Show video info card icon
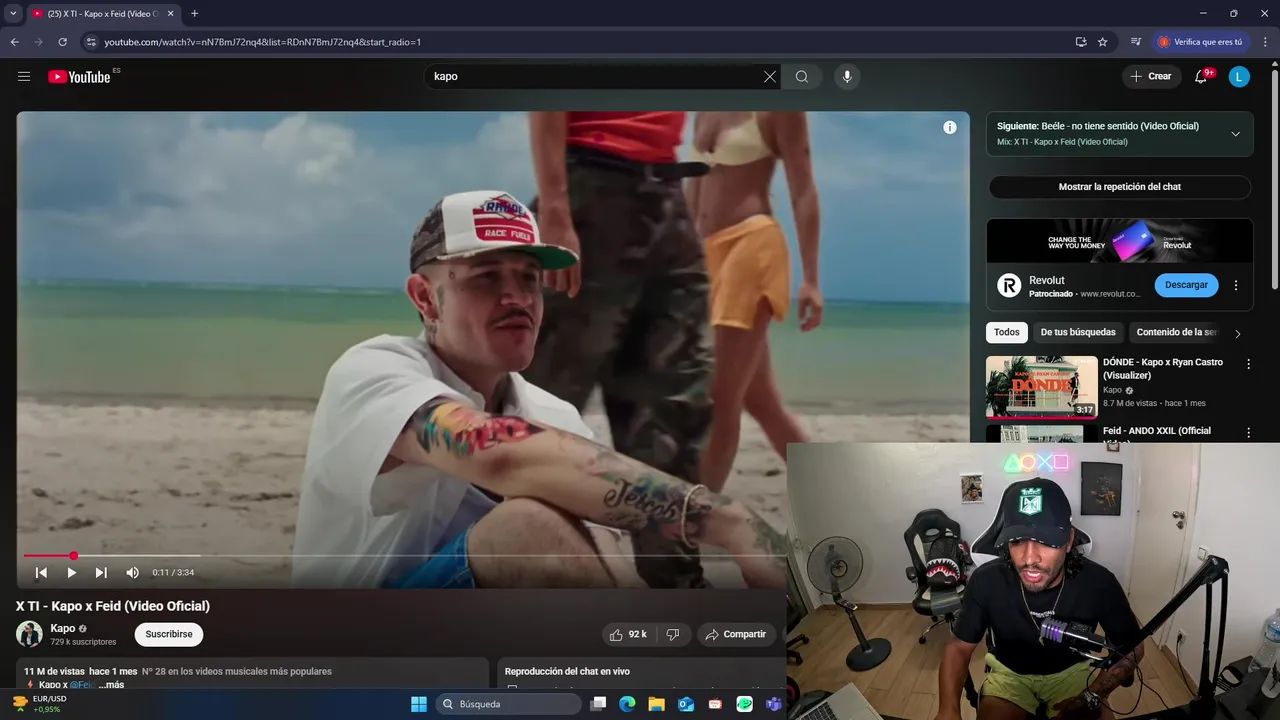The image size is (1280, 720). [x=950, y=127]
